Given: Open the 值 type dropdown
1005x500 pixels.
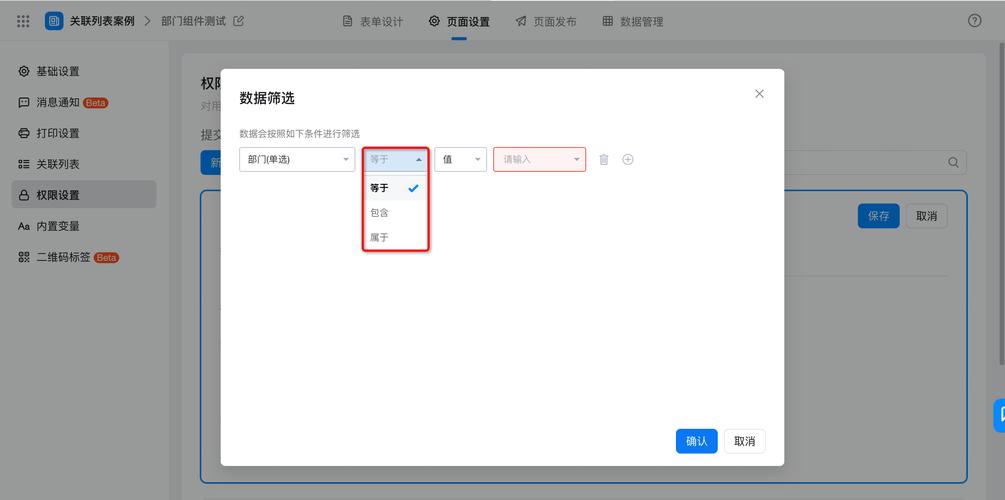Looking at the screenshot, I should (460, 160).
